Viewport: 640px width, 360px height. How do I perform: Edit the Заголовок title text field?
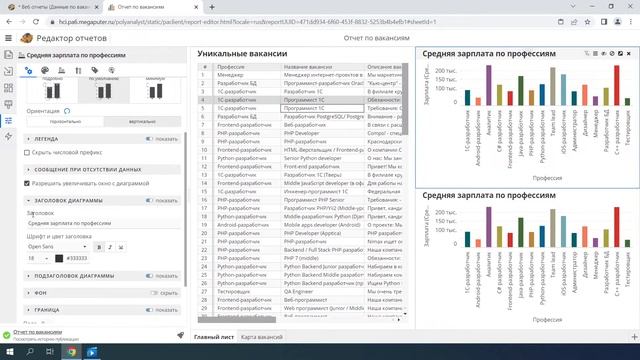click(103, 223)
